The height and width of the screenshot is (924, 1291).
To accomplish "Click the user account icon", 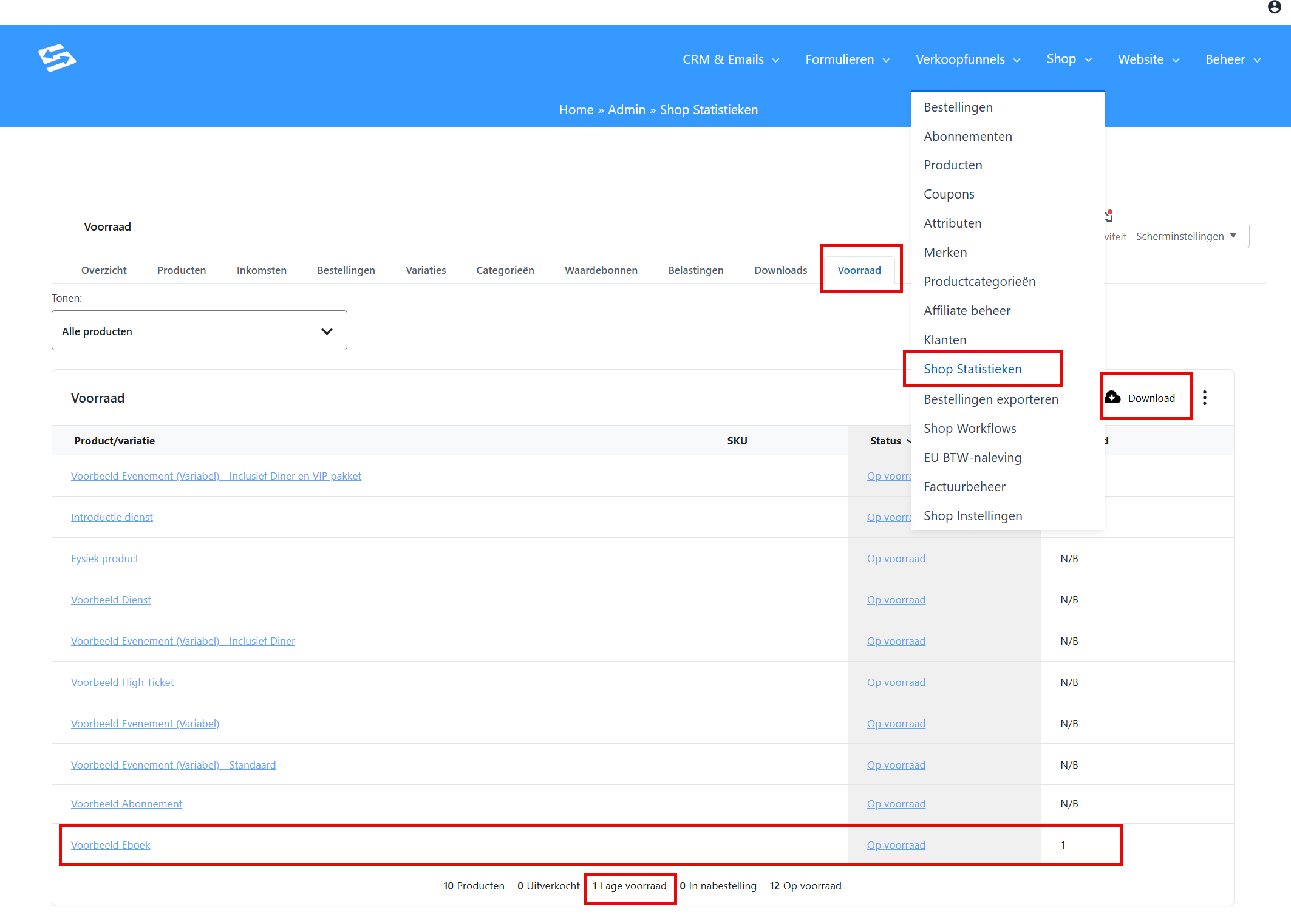I will click(1274, 7).
